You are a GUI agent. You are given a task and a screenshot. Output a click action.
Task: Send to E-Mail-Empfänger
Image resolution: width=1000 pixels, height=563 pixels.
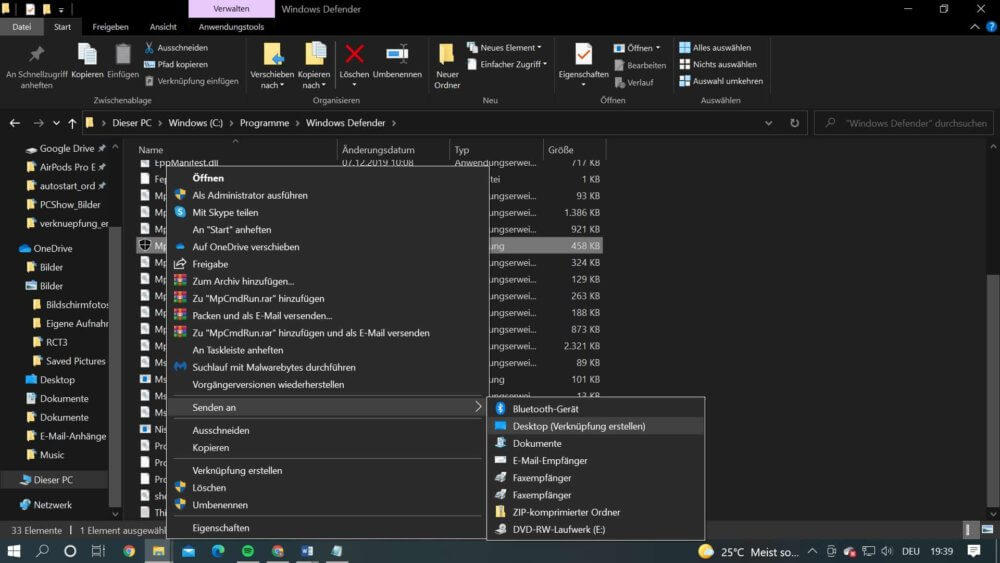pyautogui.click(x=596, y=460)
